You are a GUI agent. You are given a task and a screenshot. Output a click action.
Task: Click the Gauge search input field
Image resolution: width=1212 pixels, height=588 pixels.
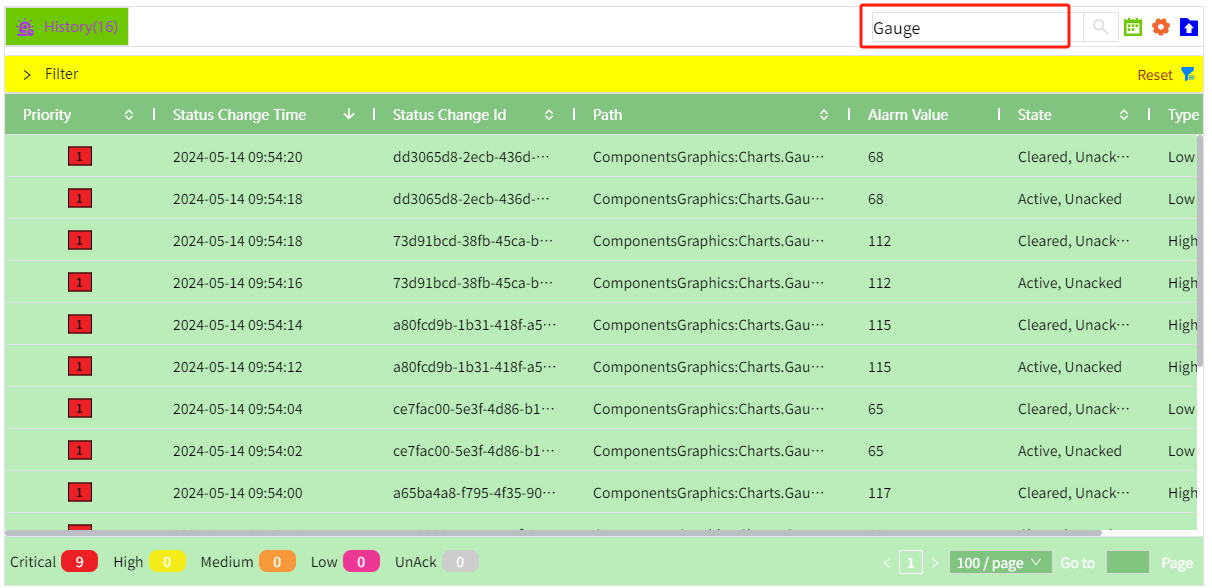pyautogui.click(x=965, y=28)
